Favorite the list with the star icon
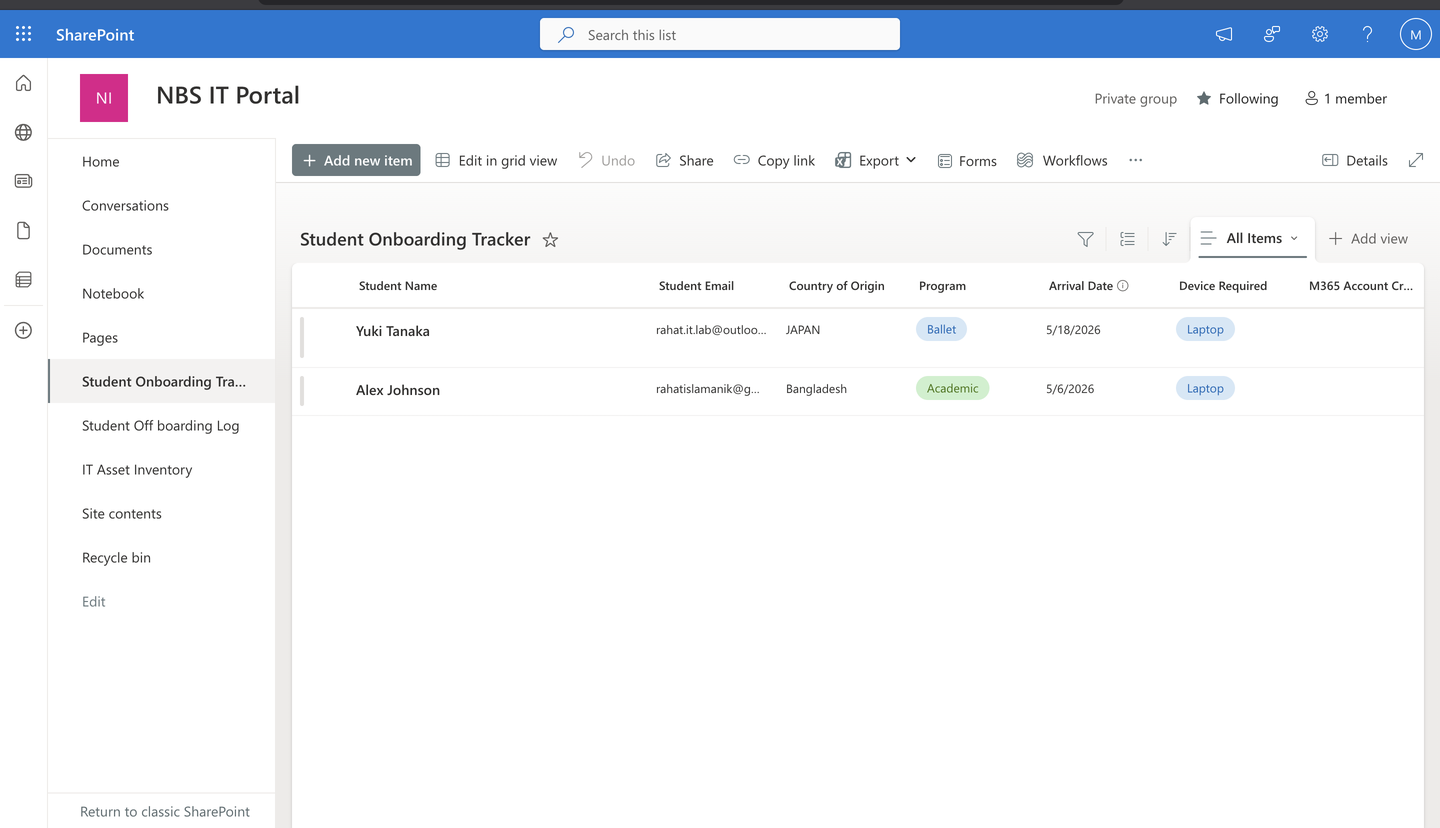 (550, 240)
